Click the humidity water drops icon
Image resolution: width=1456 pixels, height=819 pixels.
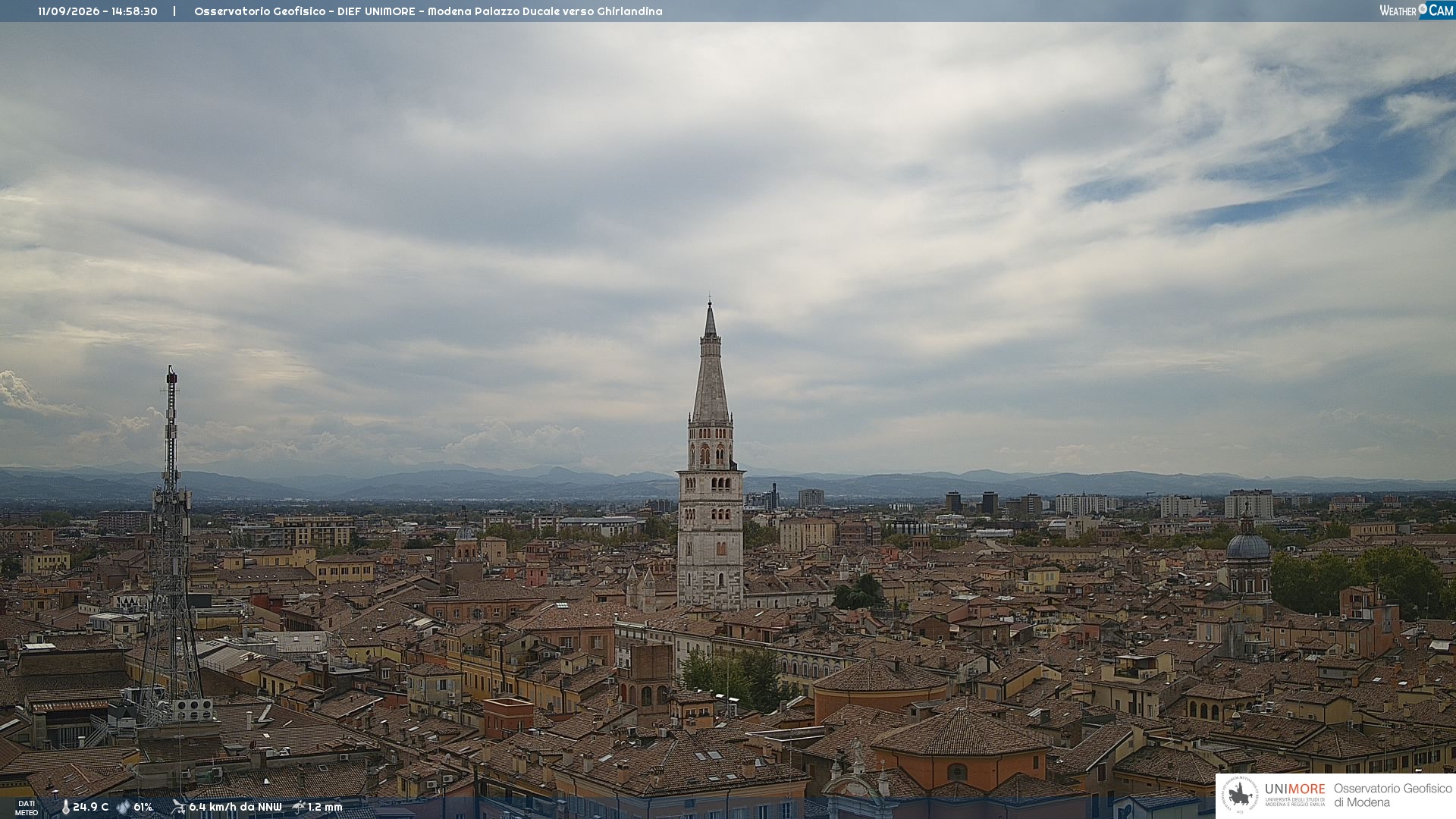[124, 808]
